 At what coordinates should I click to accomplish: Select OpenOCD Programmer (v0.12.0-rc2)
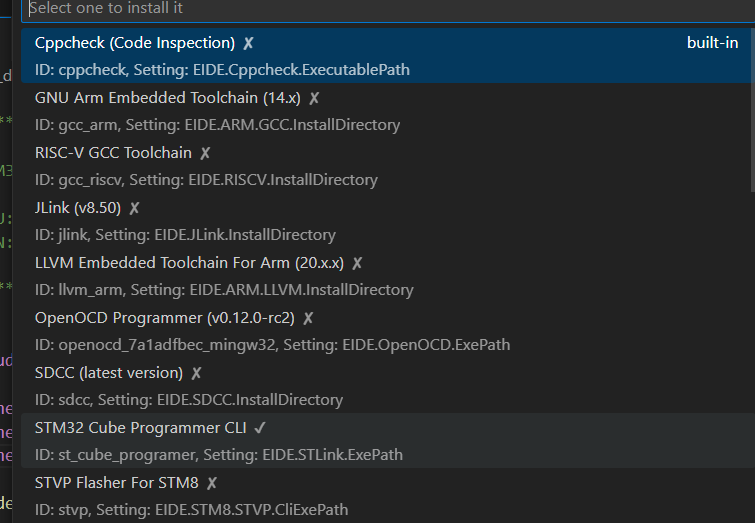point(388,330)
